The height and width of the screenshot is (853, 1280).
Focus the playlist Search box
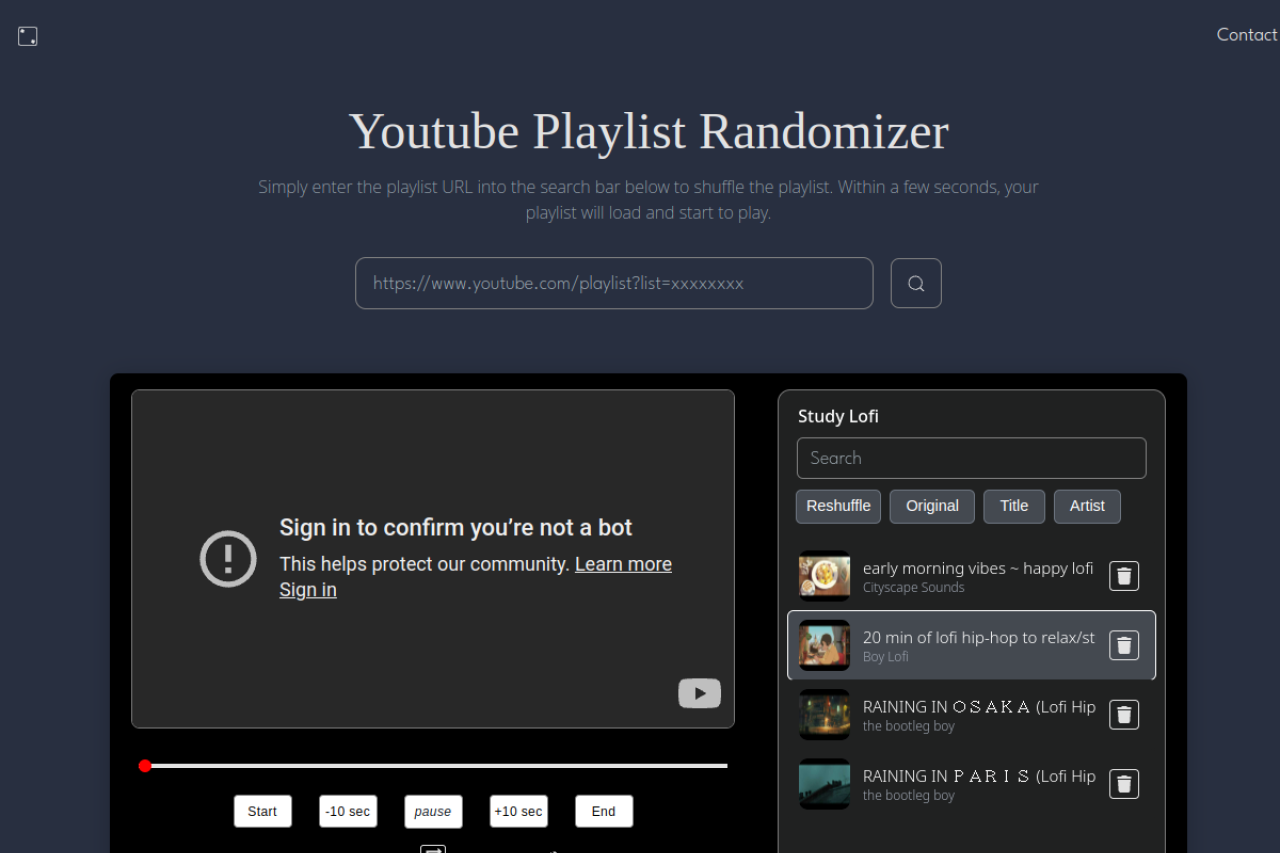coord(971,458)
